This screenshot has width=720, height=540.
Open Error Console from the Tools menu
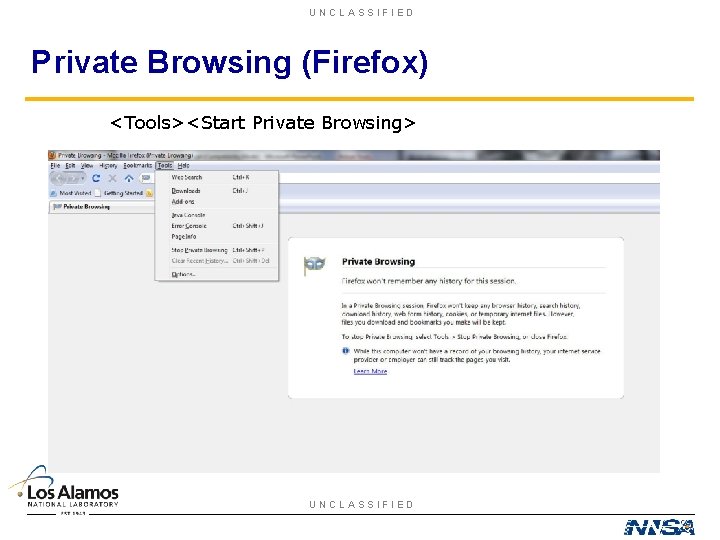click(x=217, y=226)
